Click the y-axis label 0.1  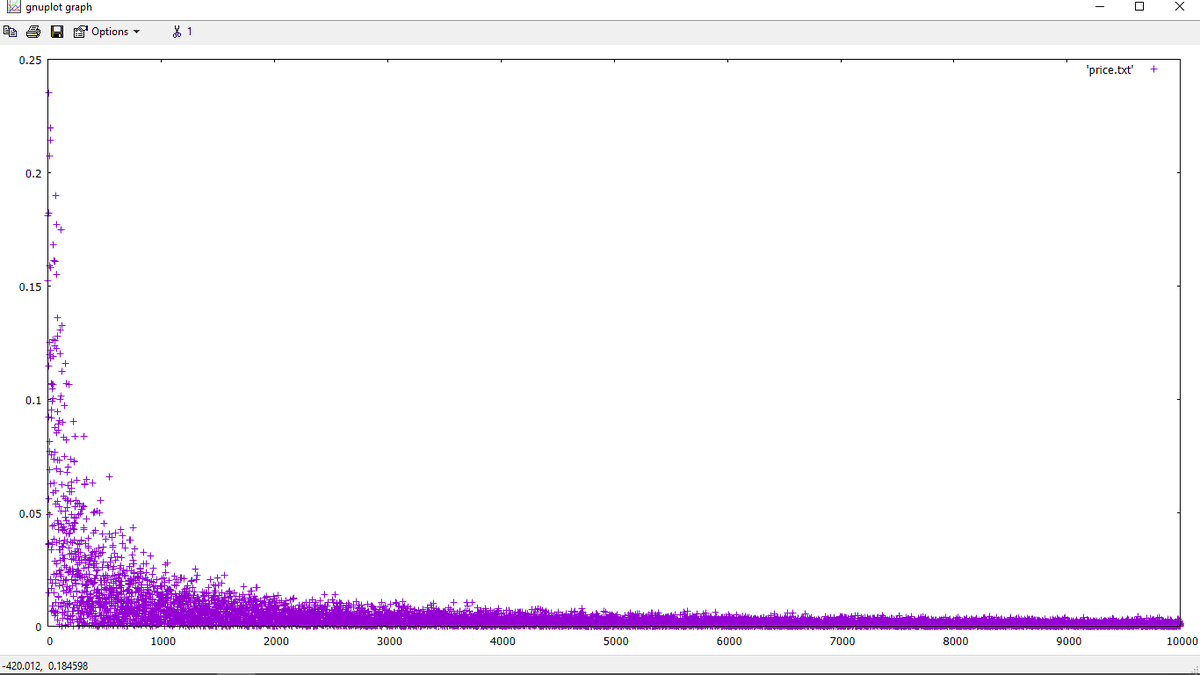tap(32, 401)
